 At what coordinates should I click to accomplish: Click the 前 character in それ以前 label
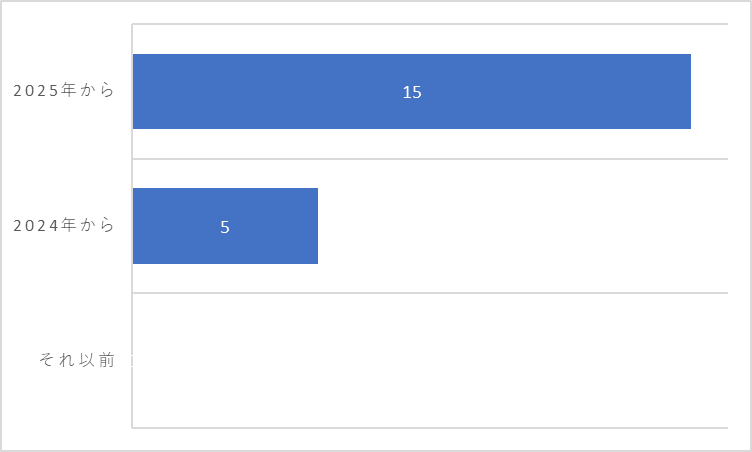(107, 360)
